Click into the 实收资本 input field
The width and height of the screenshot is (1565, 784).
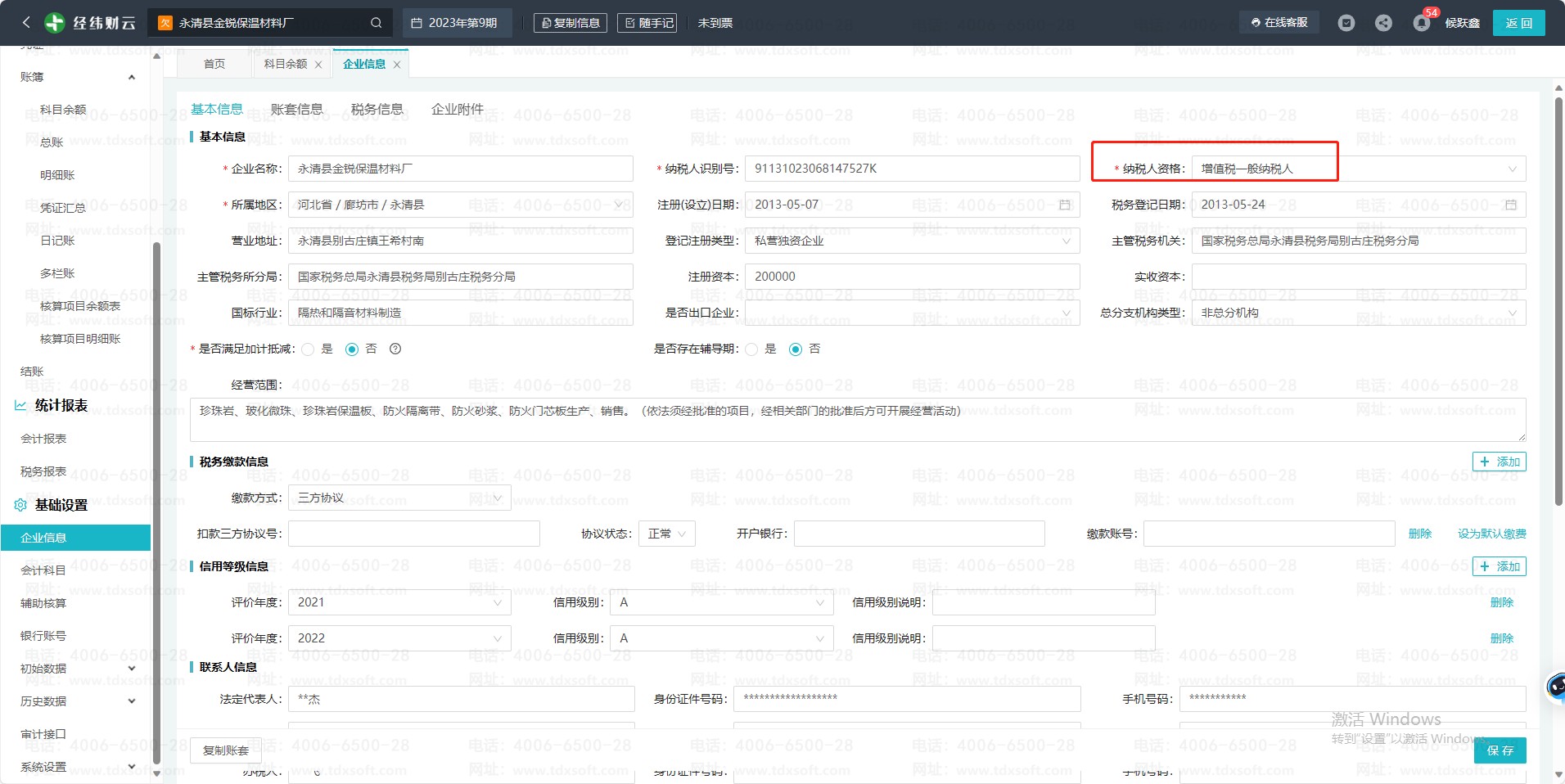[x=1358, y=277]
